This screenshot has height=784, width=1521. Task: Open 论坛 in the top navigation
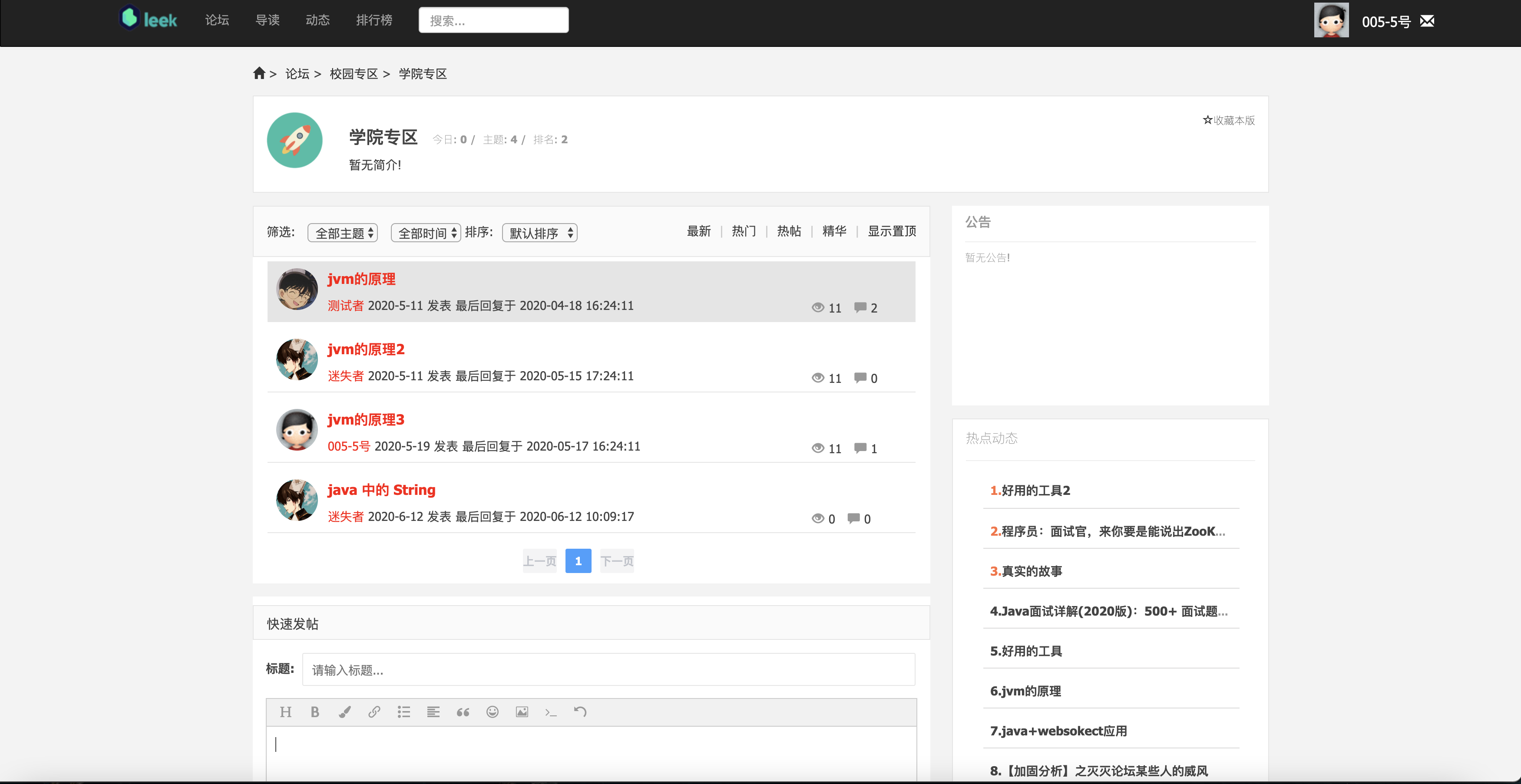point(217,20)
